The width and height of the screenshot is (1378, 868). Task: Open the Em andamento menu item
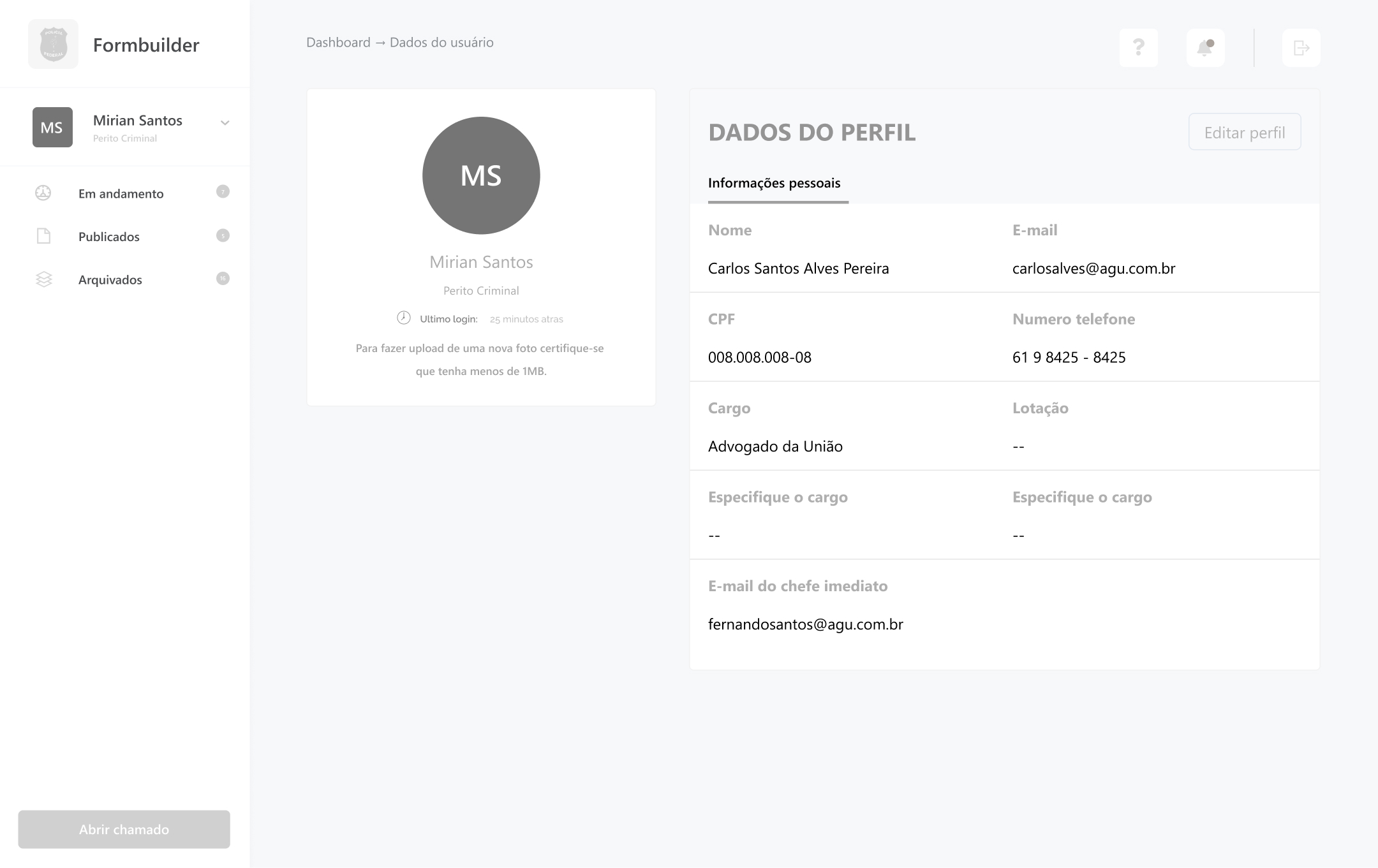point(121,193)
